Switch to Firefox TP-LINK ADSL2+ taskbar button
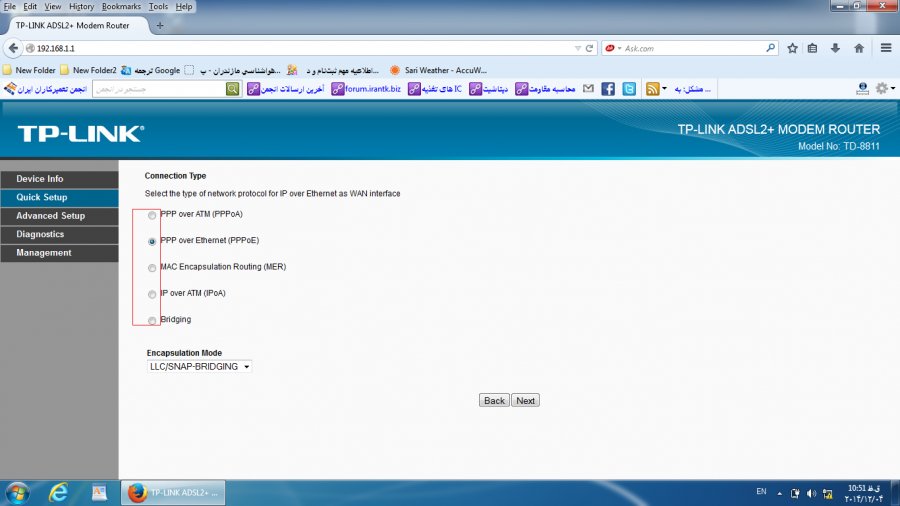 (x=173, y=493)
